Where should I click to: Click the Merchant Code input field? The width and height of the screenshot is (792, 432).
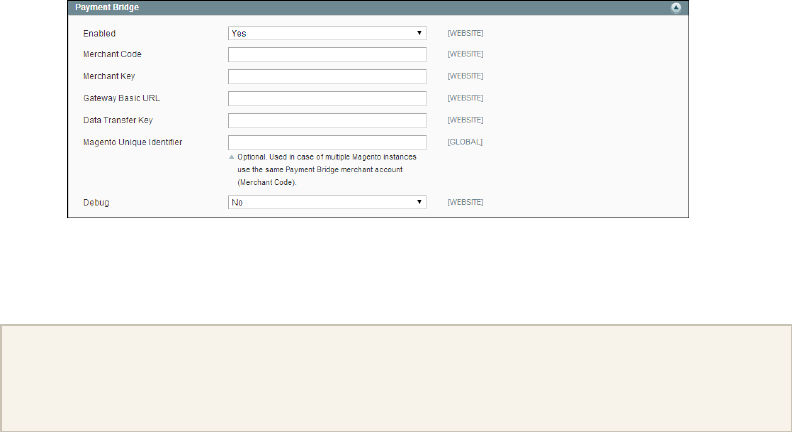[327, 55]
